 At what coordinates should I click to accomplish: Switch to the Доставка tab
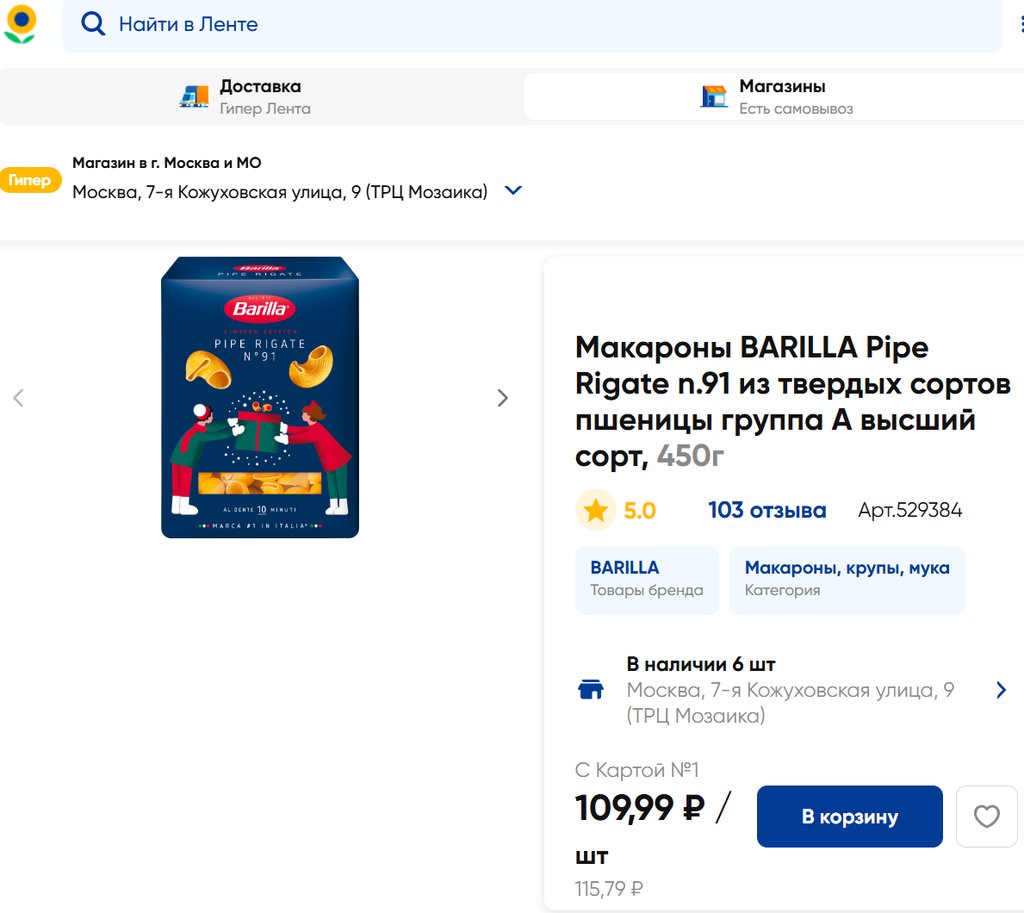(262, 96)
